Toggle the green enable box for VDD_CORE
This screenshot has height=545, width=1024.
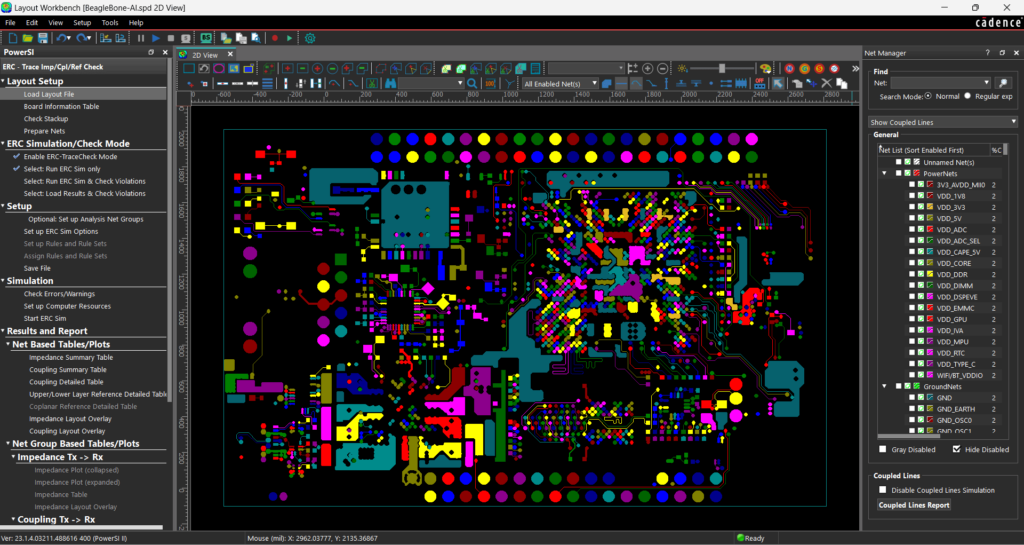pos(921,263)
